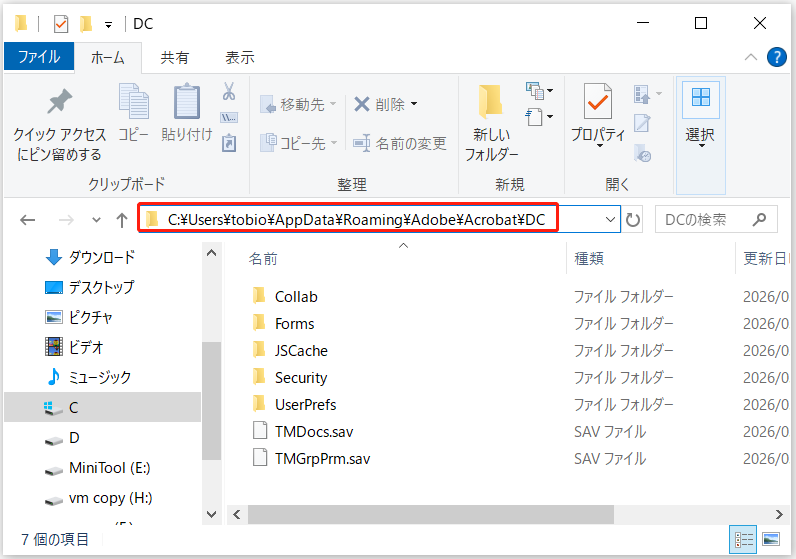Click the Paste shortcut icon
The height and width of the screenshot is (559, 796).
[x=229, y=143]
